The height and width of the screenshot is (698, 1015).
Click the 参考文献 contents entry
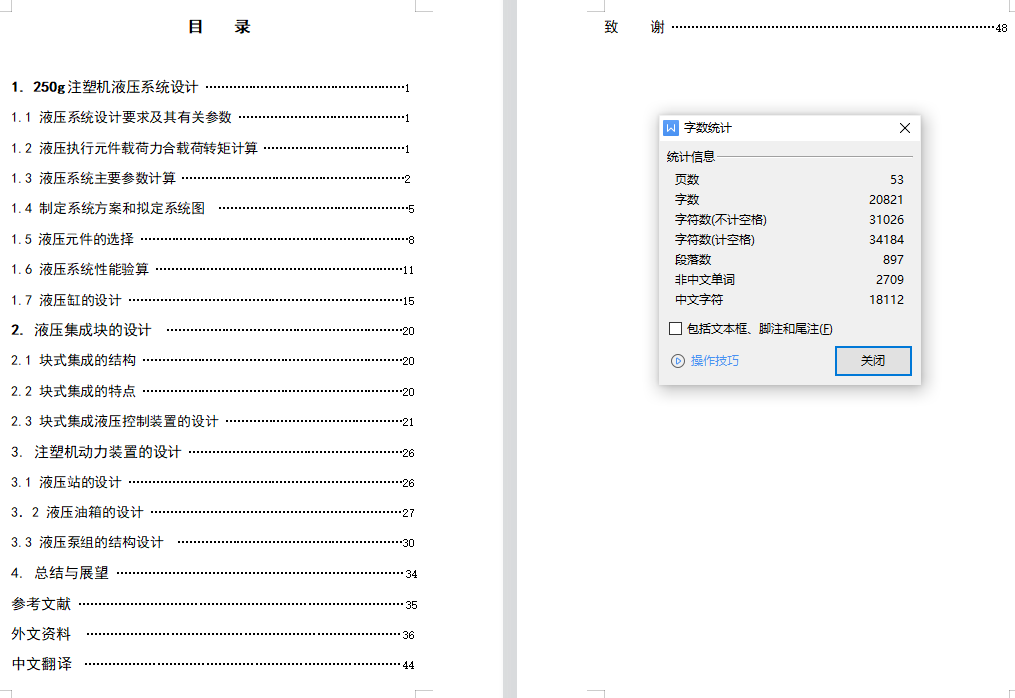coord(41,604)
